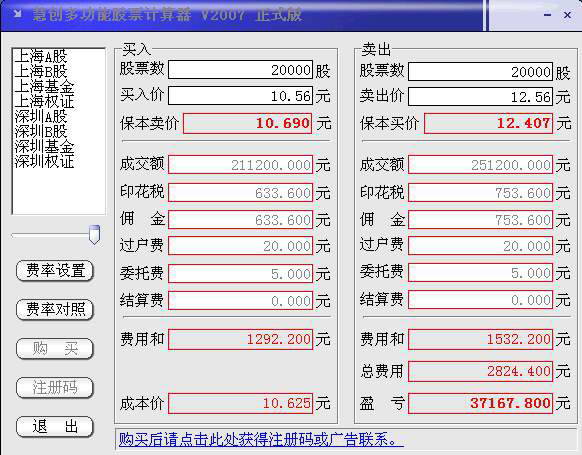Click 总费用 value 2824.400

point(481,371)
